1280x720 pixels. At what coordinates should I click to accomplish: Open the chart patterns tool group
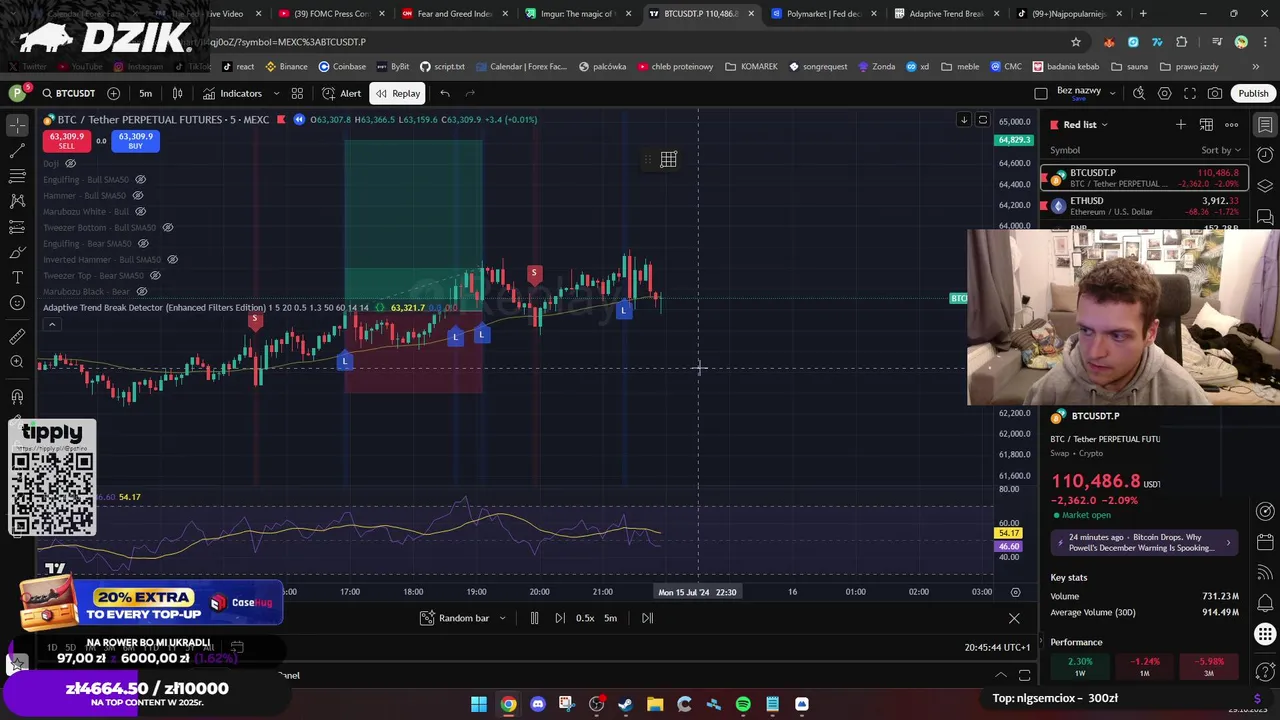(17, 201)
